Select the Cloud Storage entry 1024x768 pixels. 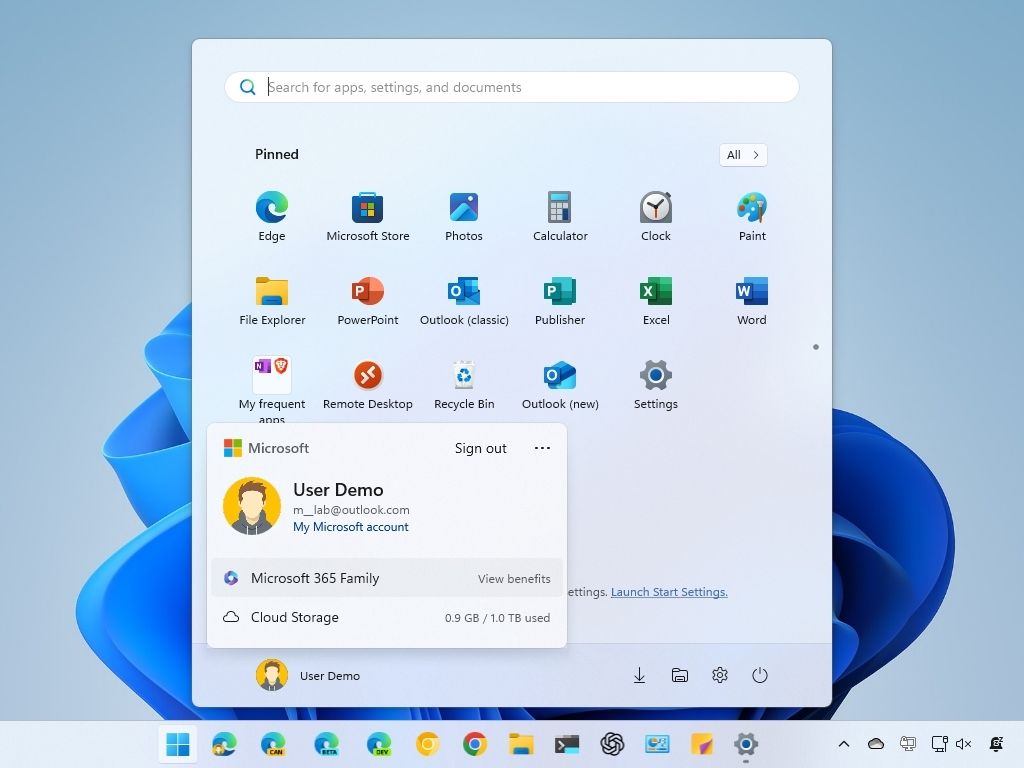tap(294, 617)
